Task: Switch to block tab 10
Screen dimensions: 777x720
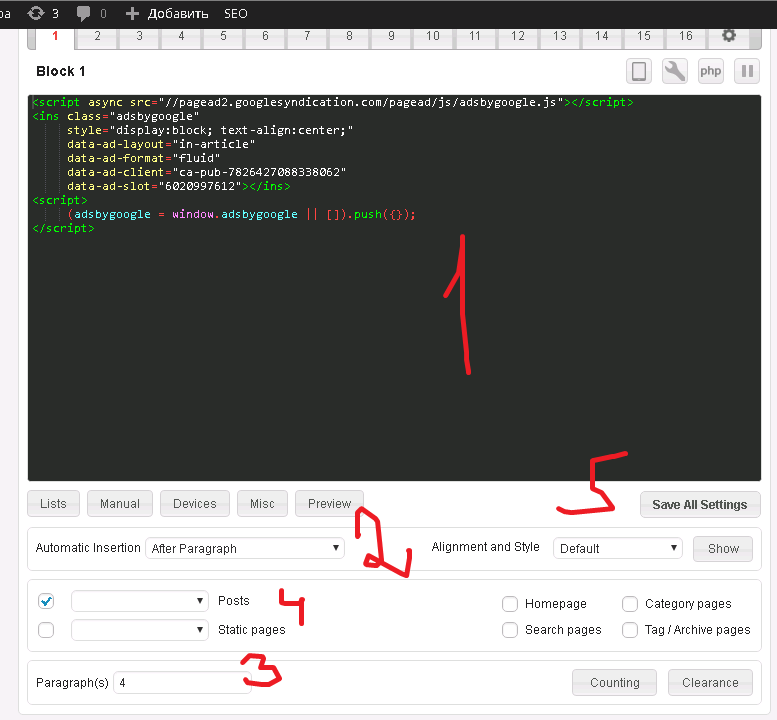Action: pos(433,36)
